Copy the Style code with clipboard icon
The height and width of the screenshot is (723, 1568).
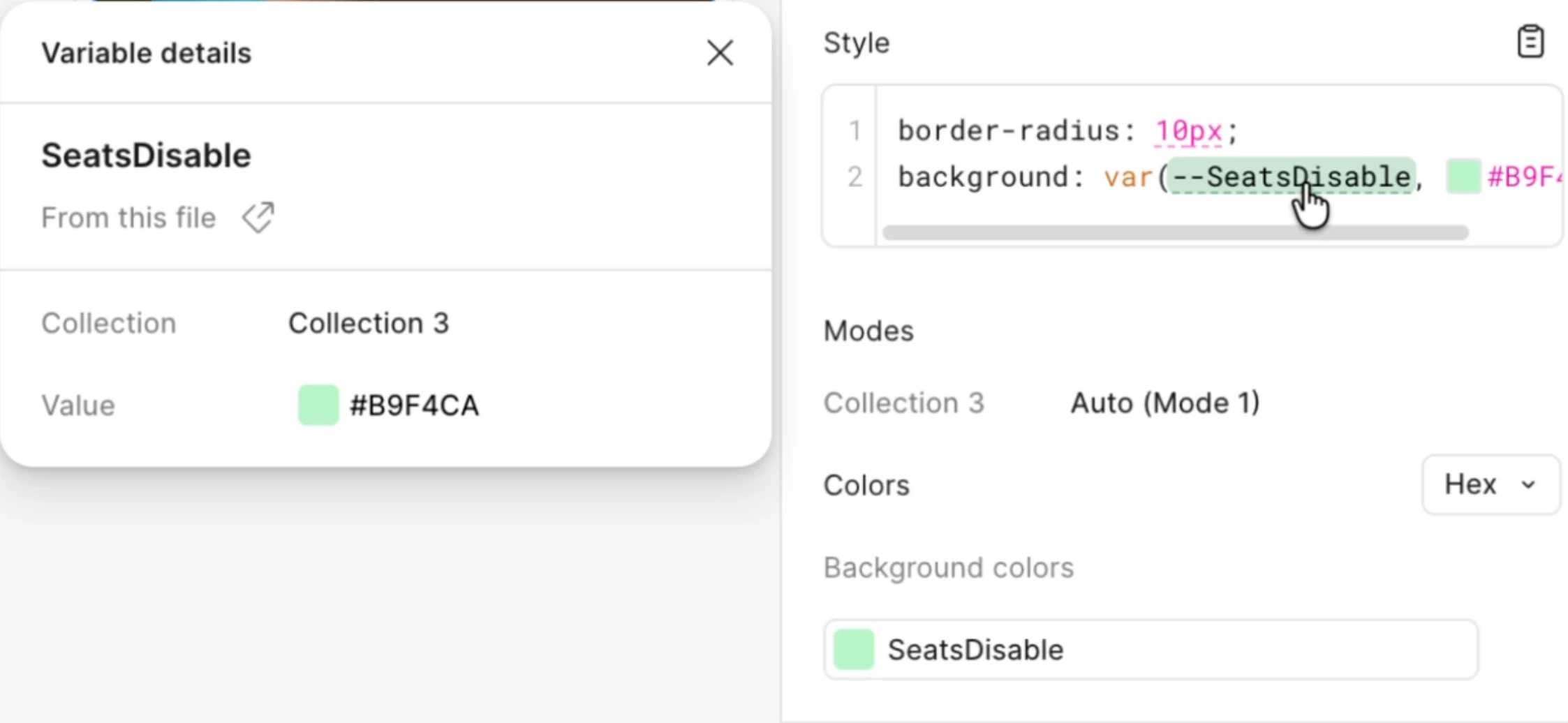1530,42
